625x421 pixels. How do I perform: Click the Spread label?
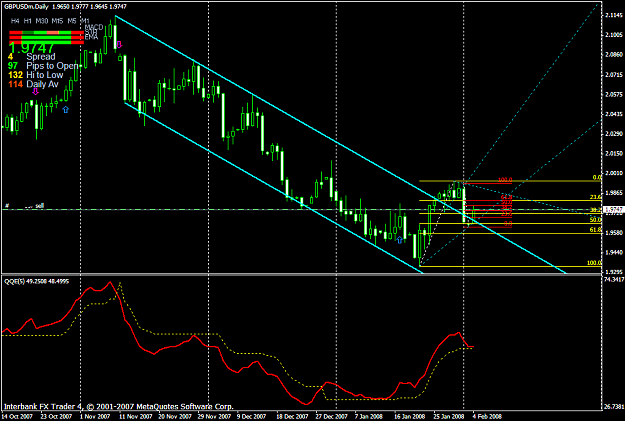point(41,57)
